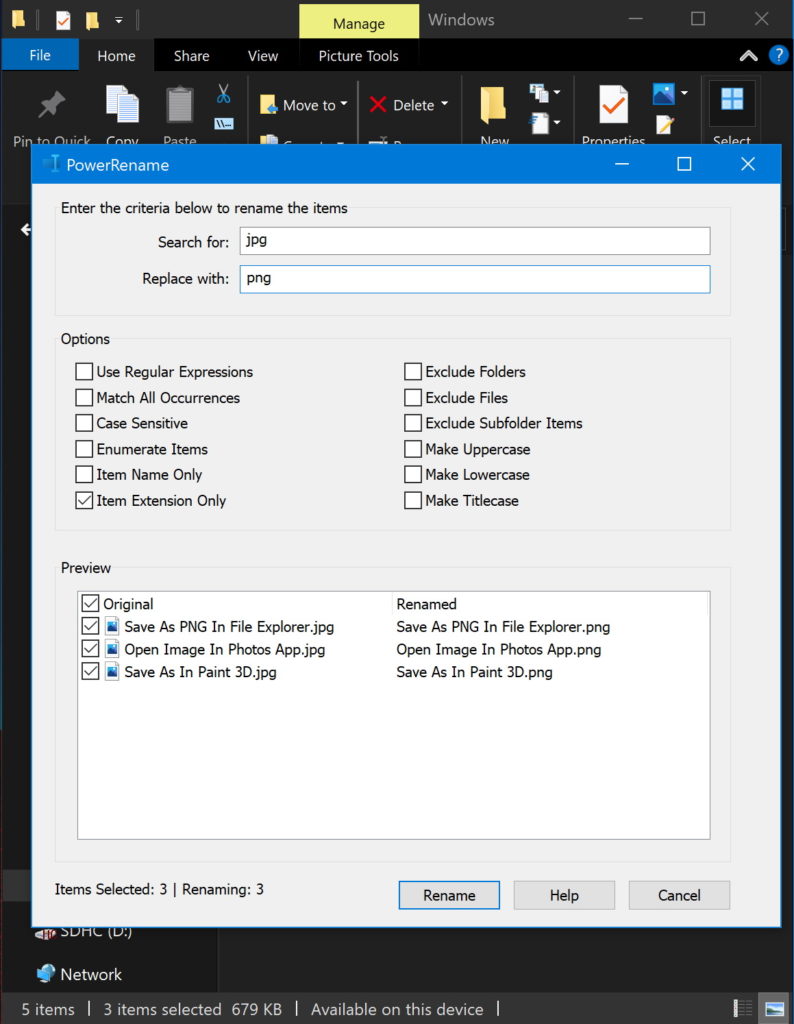Check the Make Titlecase option
Screen dimensions: 794x1024
pos(413,501)
